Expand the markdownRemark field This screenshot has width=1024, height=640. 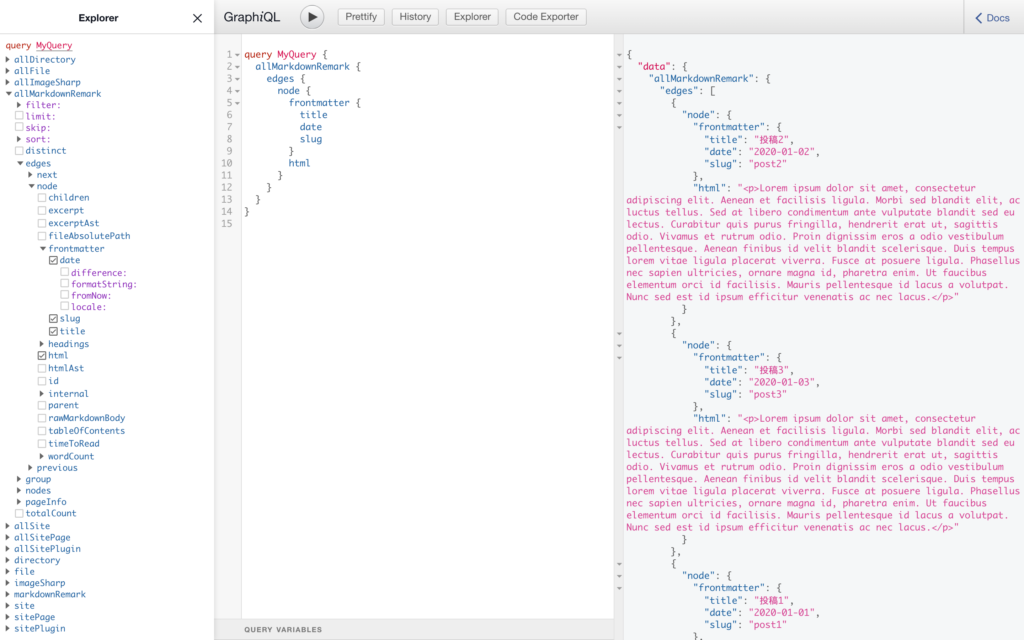pyautogui.click(x=8, y=594)
